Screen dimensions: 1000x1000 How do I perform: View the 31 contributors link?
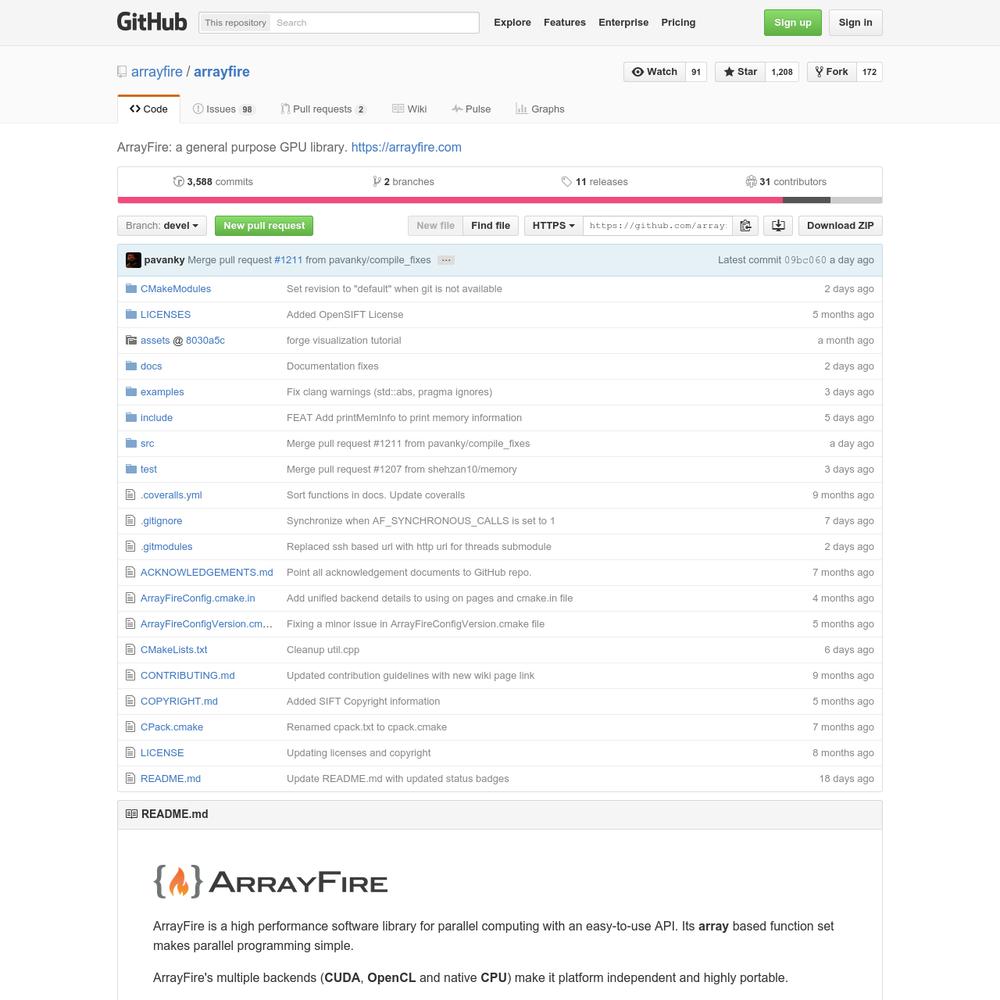[786, 182]
